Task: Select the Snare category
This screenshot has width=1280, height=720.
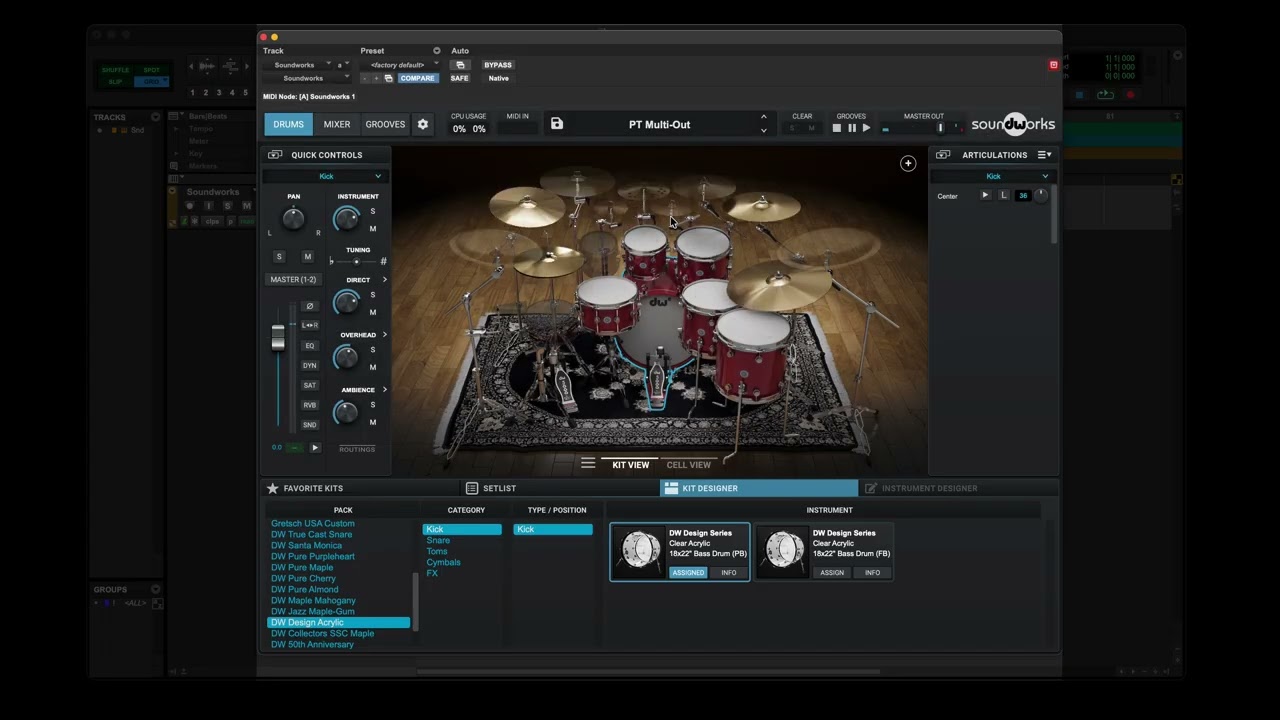Action: (438, 540)
